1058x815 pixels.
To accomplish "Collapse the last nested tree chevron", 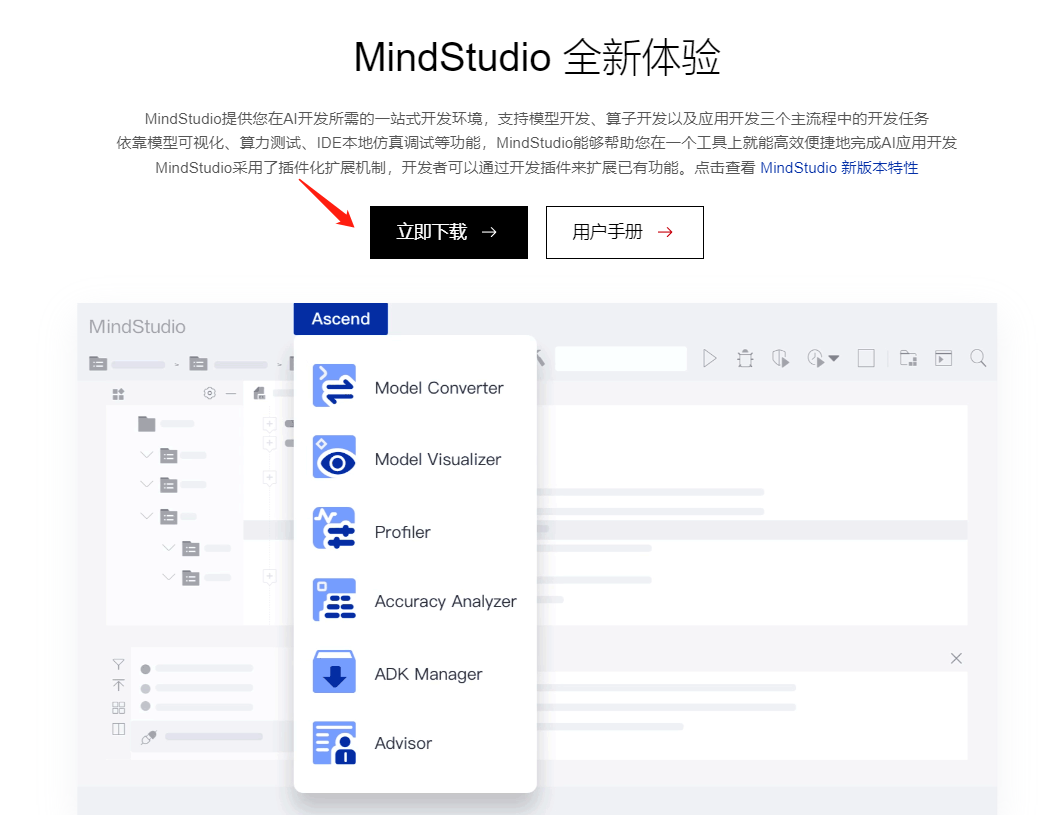I will coord(169,577).
